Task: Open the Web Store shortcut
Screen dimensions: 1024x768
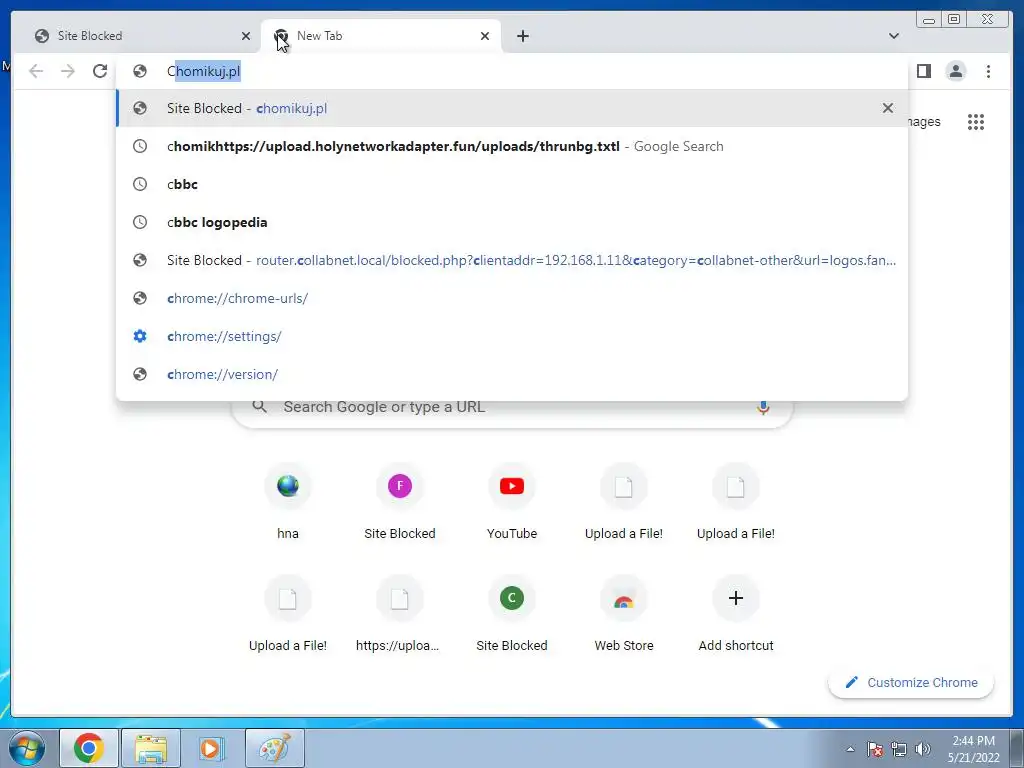Action: [624, 614]
